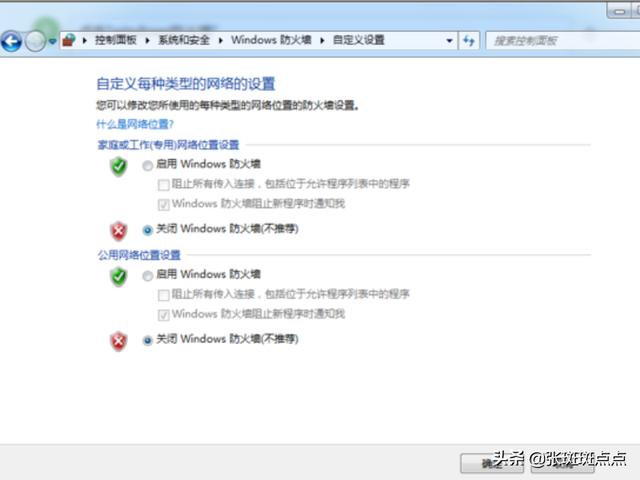Toggle notify checkbox under public network settings
The height and width of the screenshot is (480, 640).
tap(164, 314)
